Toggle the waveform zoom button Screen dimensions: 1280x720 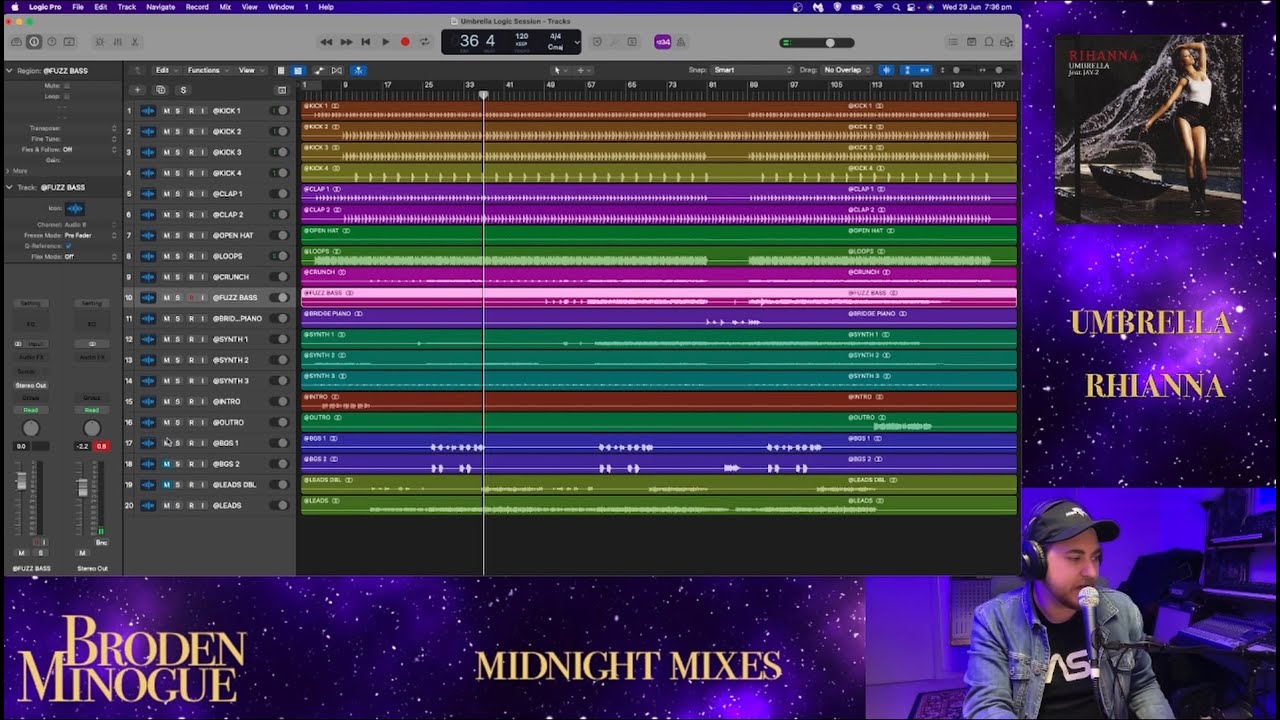pyautogui.click(x=886, y=70)
